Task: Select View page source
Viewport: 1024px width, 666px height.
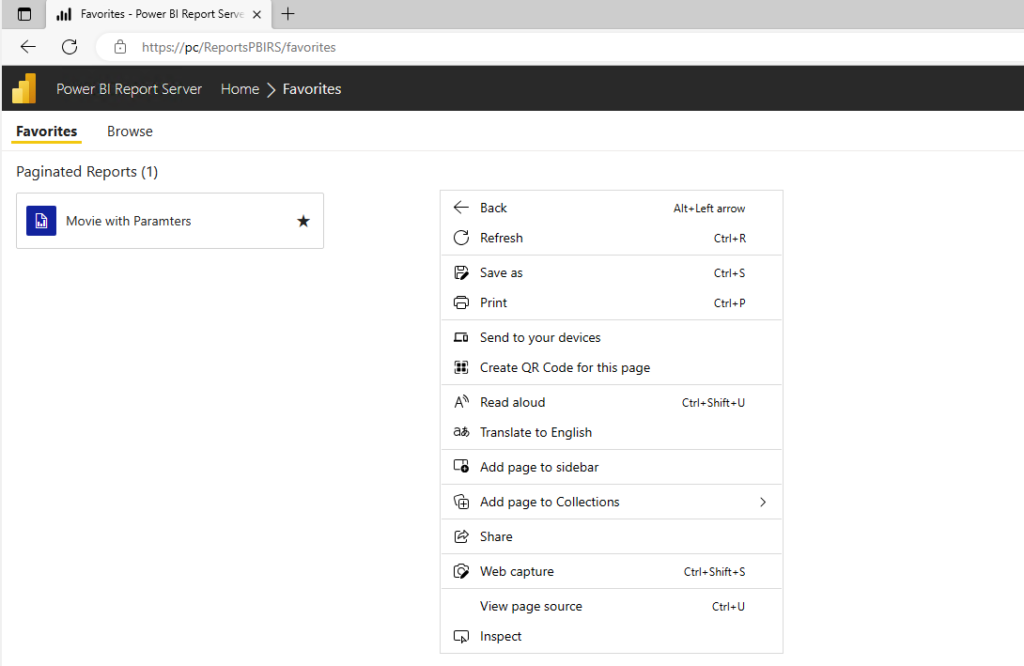Action: pos(611,606)
